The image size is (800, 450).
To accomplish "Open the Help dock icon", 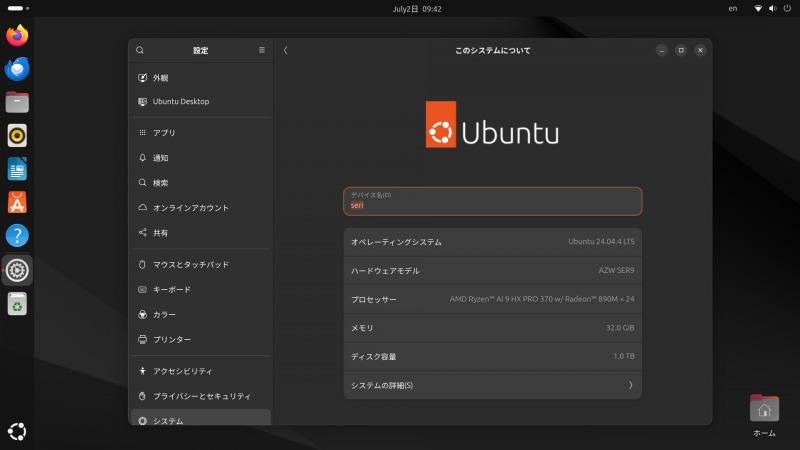I will [17, 236].
